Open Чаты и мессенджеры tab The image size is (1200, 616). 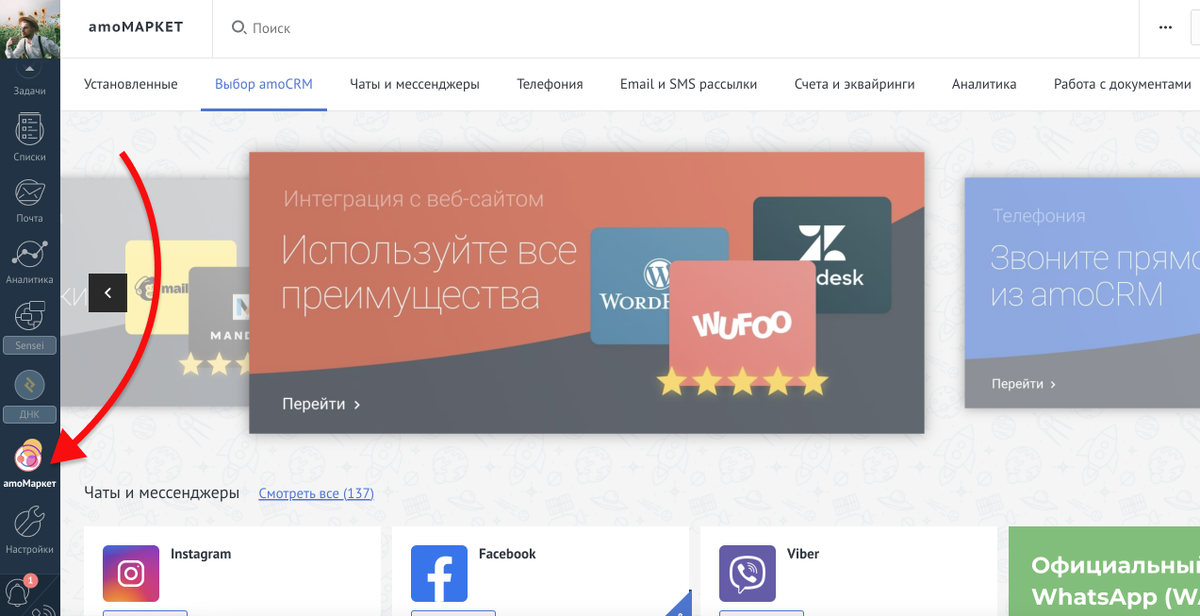(x=415, y=84)
